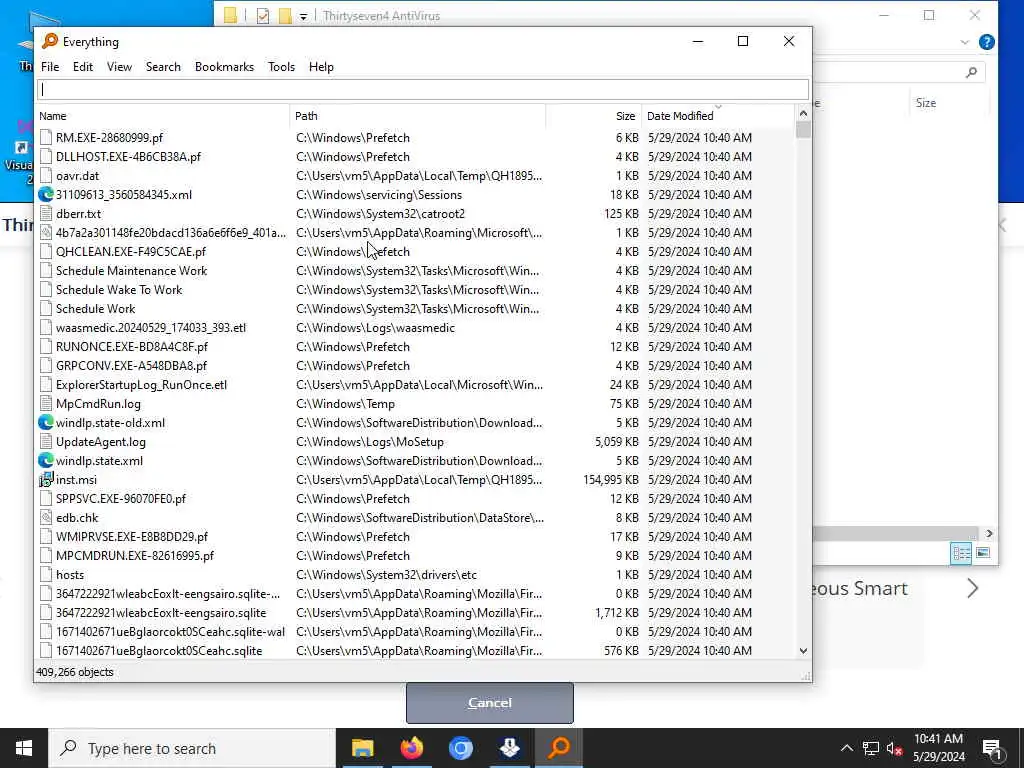Open the Bookmarks menu
Screen dimensions: 1024x768
click(224, 67)
